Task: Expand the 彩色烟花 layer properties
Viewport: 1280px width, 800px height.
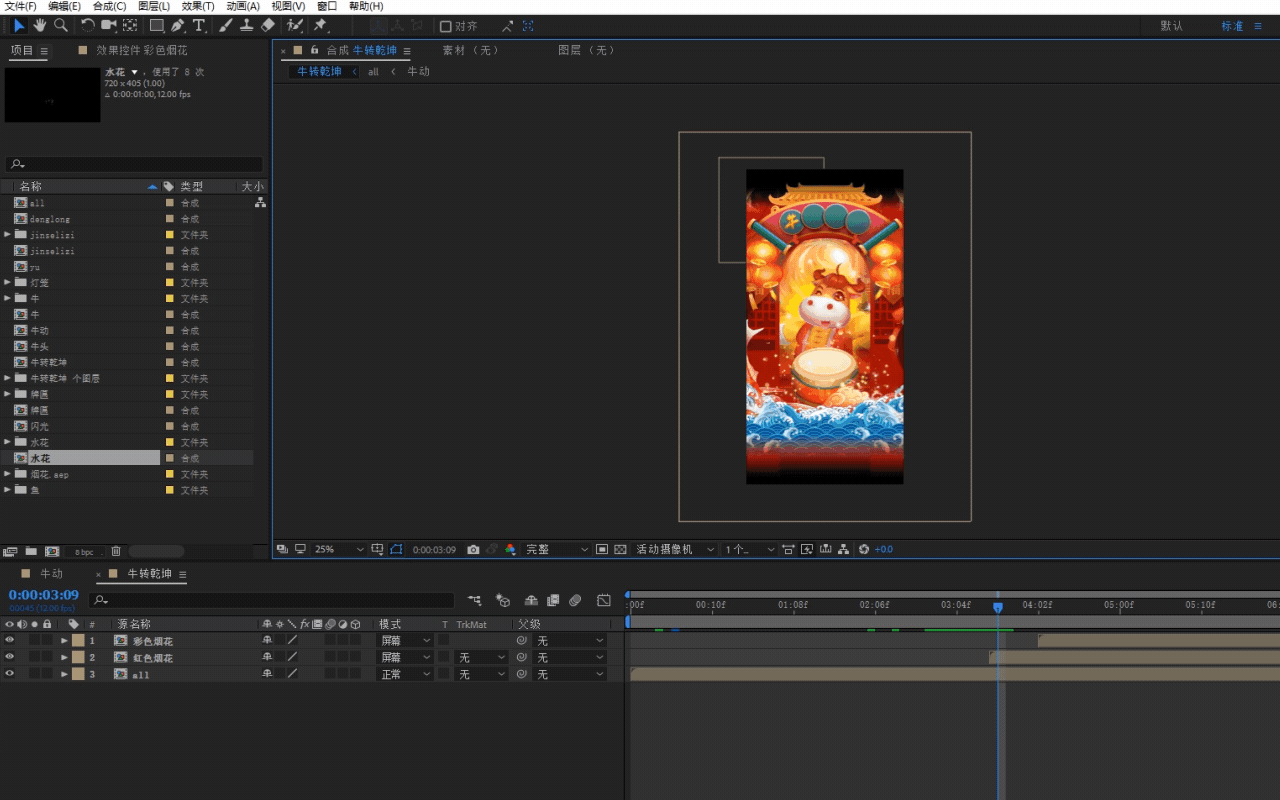Action: (x=64, y=641)
